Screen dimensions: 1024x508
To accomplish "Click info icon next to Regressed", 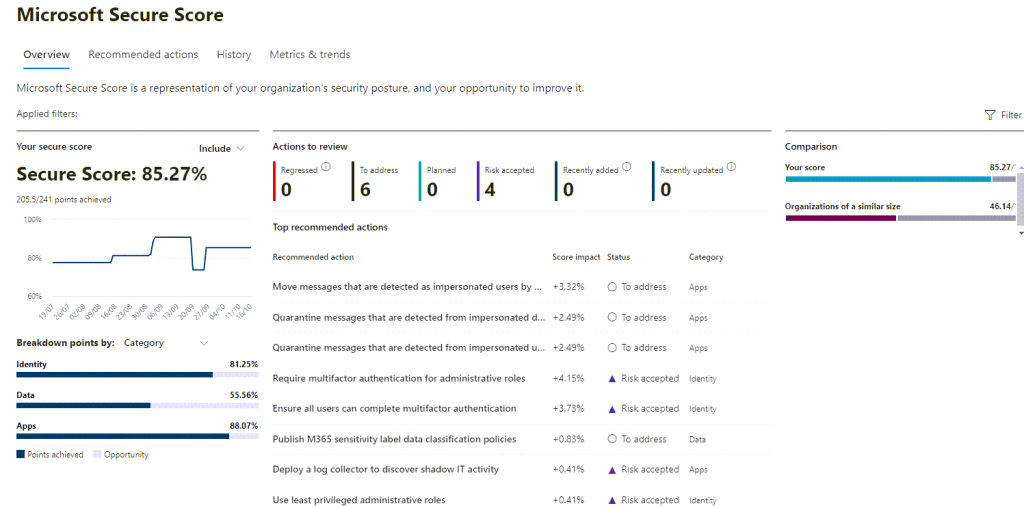I will 326,167.
